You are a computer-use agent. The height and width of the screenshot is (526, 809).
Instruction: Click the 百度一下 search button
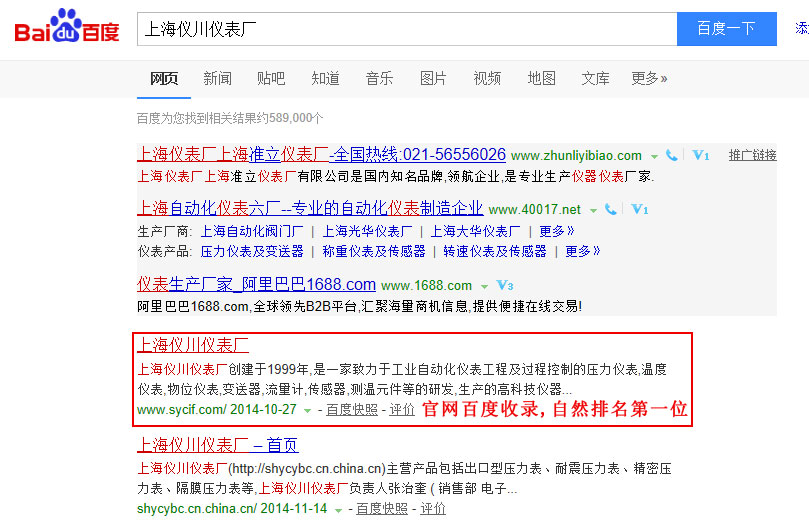(x=726, y=29)
